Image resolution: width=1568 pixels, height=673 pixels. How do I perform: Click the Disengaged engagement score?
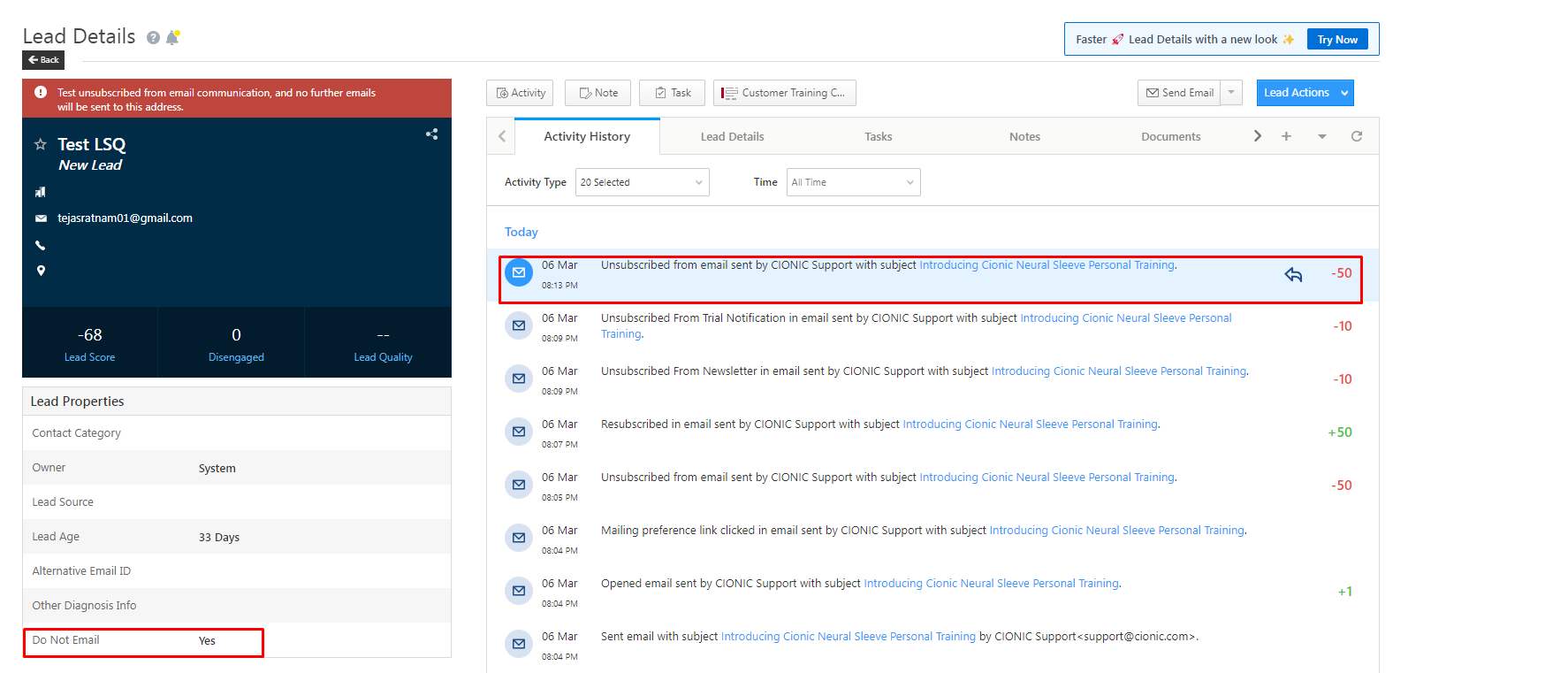click(x=236, y=343)
